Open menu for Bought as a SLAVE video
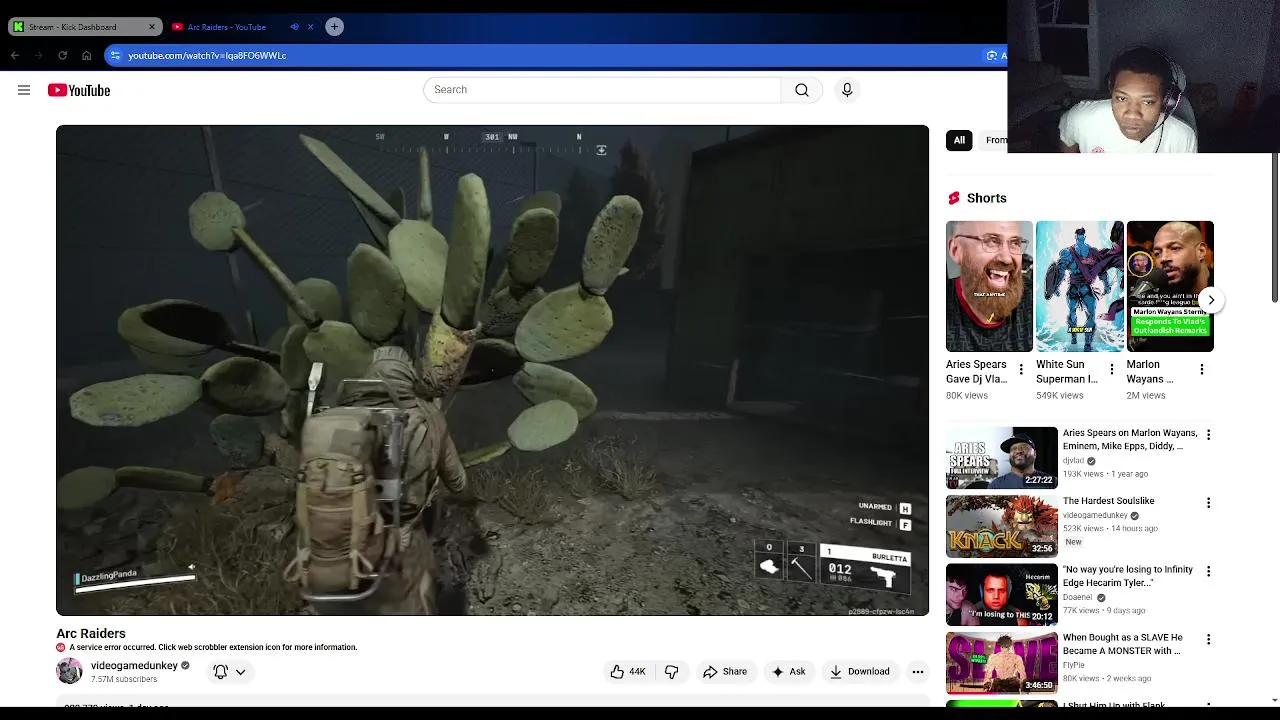 1208,639
